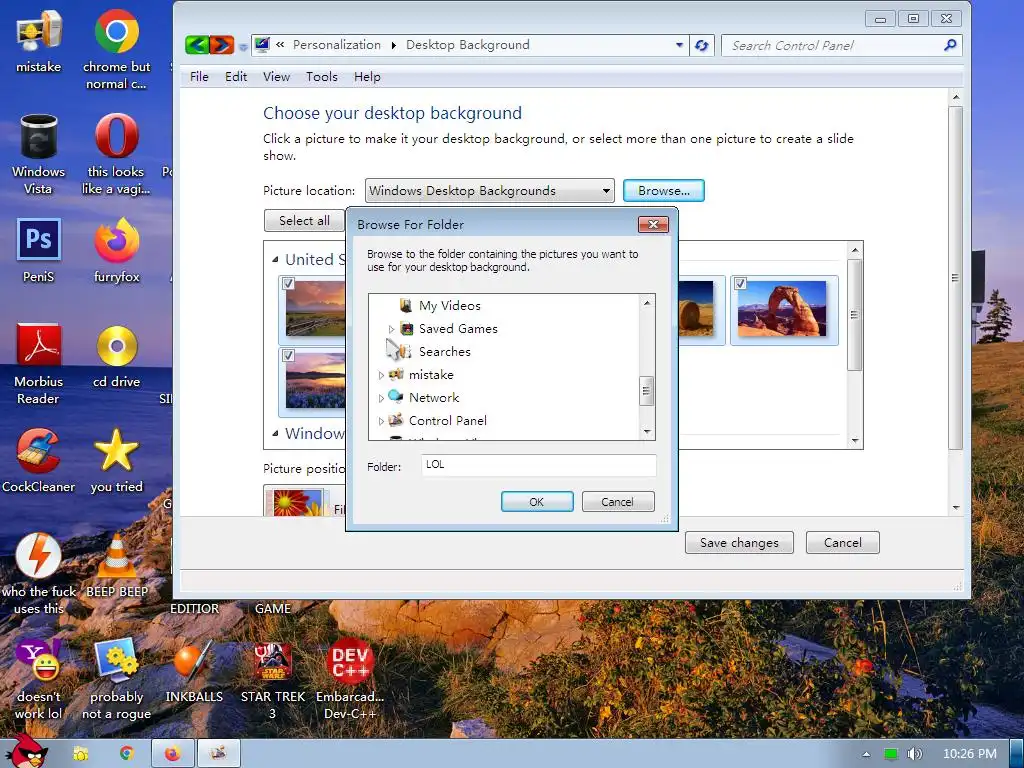Viewport: 1024px width, 768px height.
Task: Click Save changes button
Action: click(739, 543)
